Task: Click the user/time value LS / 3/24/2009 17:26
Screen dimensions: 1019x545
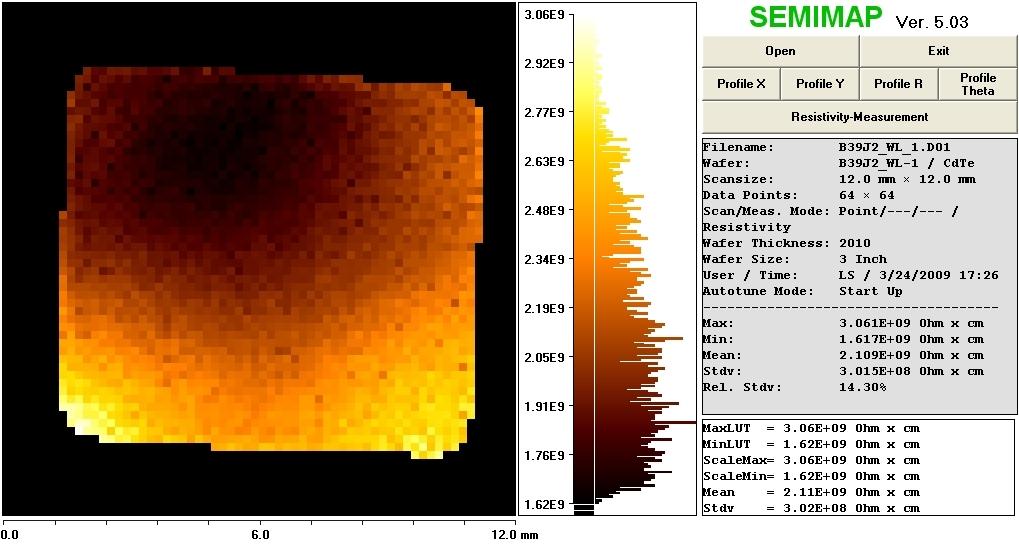Action: click(918, 275)
